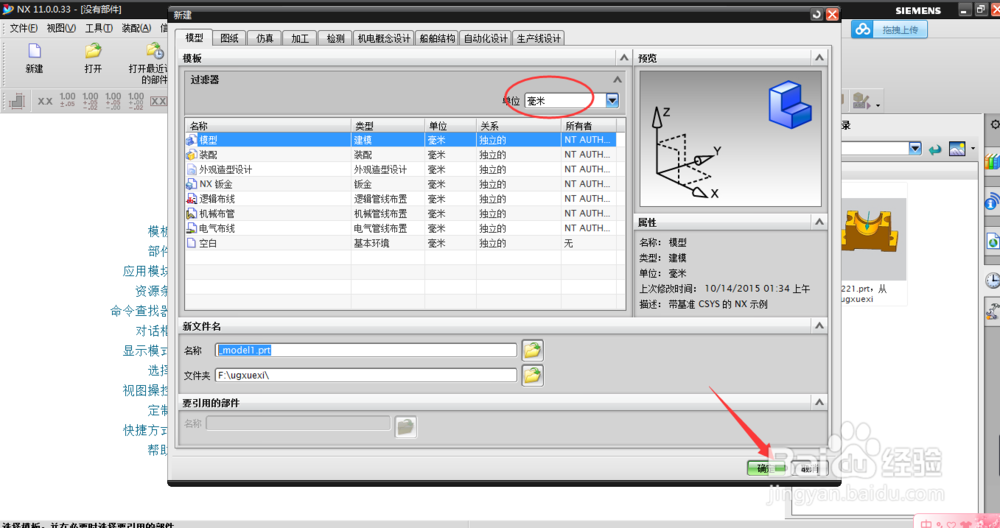Click the 应用模块 link on welcome page
The width and height of the screenshot is (1000, 528).
(145, 271)
